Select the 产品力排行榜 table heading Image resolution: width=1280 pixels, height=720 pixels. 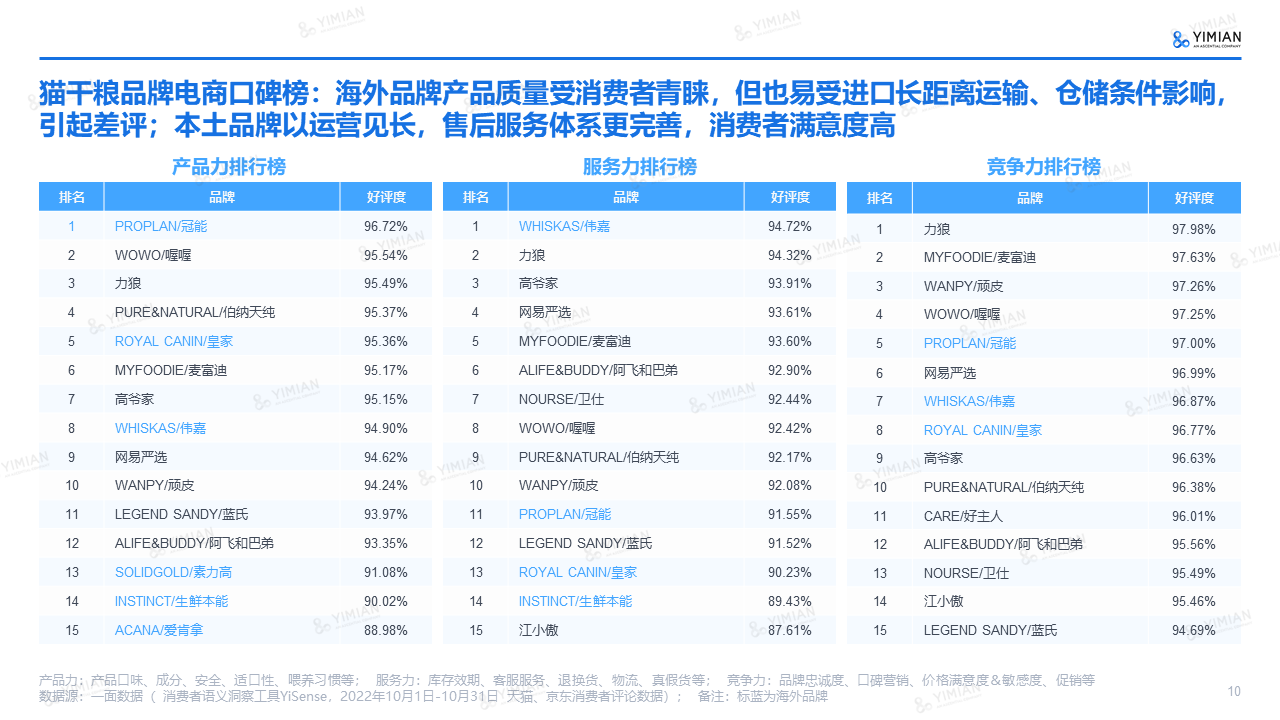pyautogui.click(x=229, y=167)
